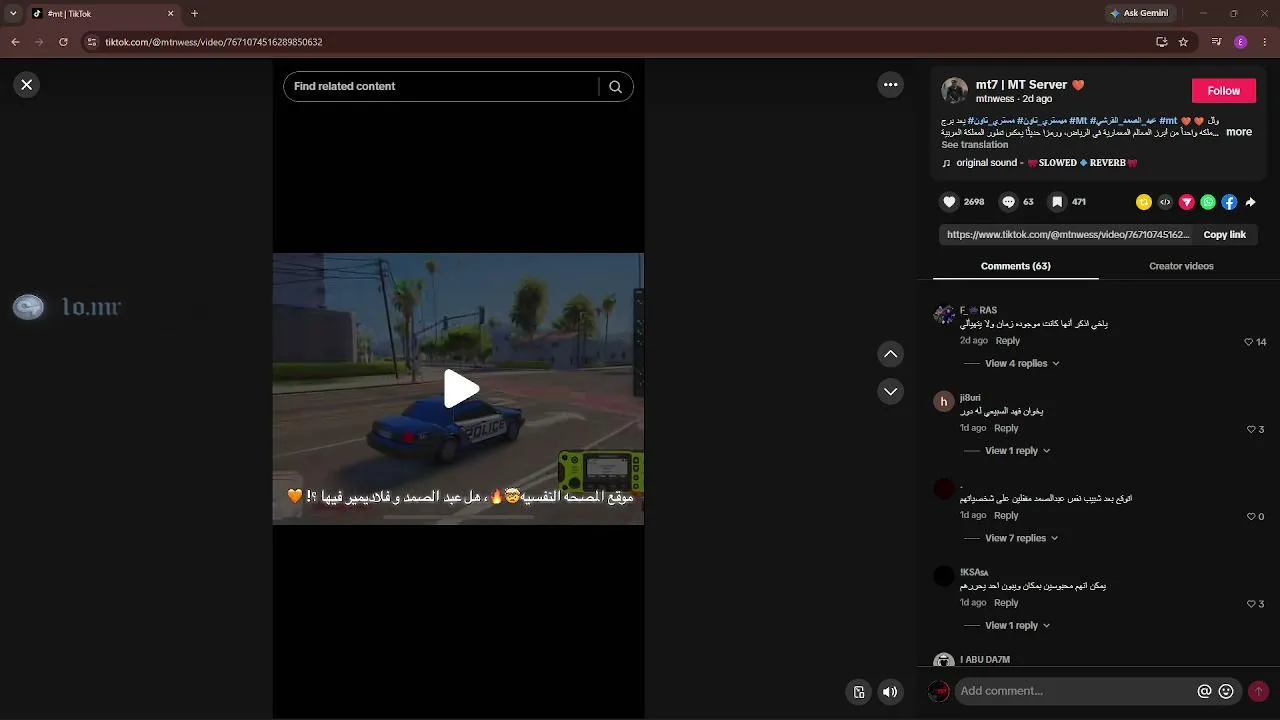Mute the video sound

click(x=889, y=691)
